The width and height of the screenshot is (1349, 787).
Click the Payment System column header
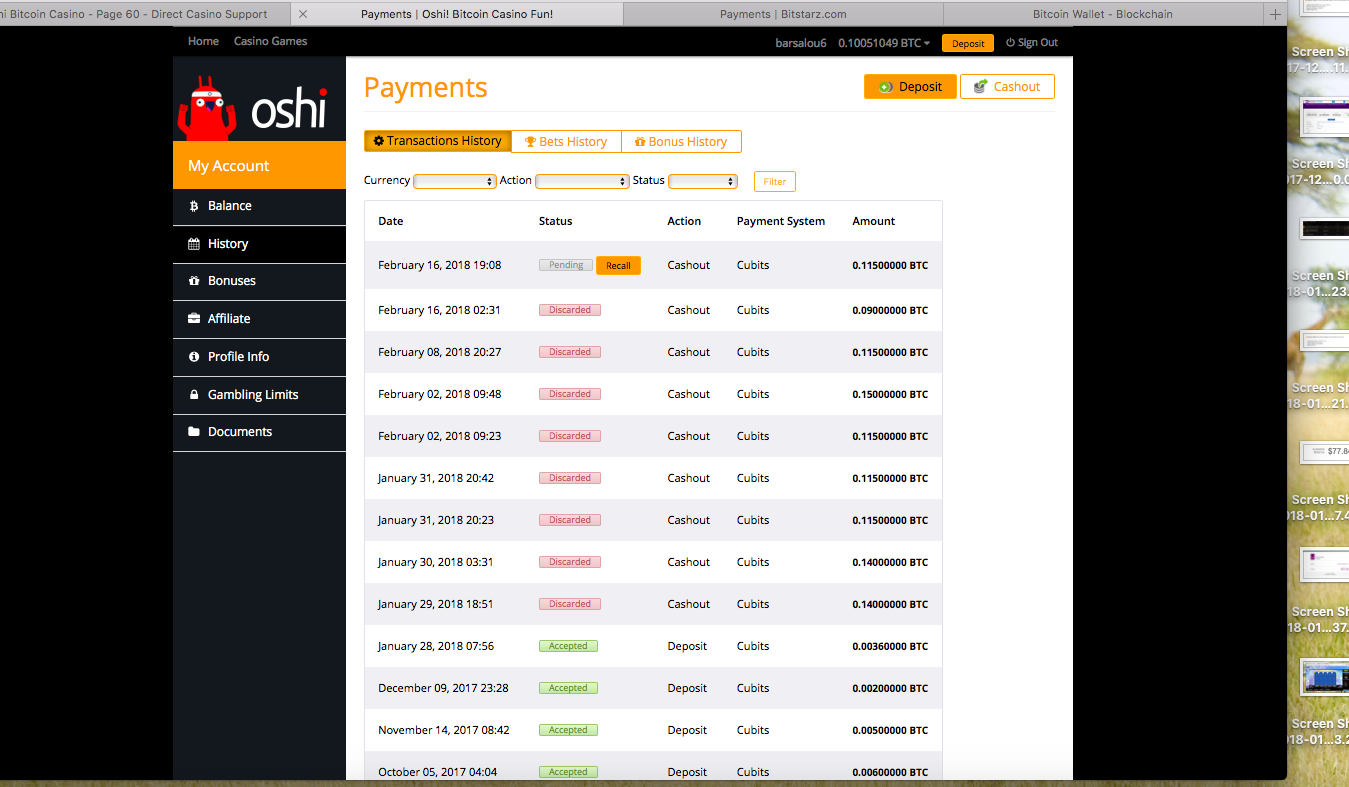tap(781, 221)
